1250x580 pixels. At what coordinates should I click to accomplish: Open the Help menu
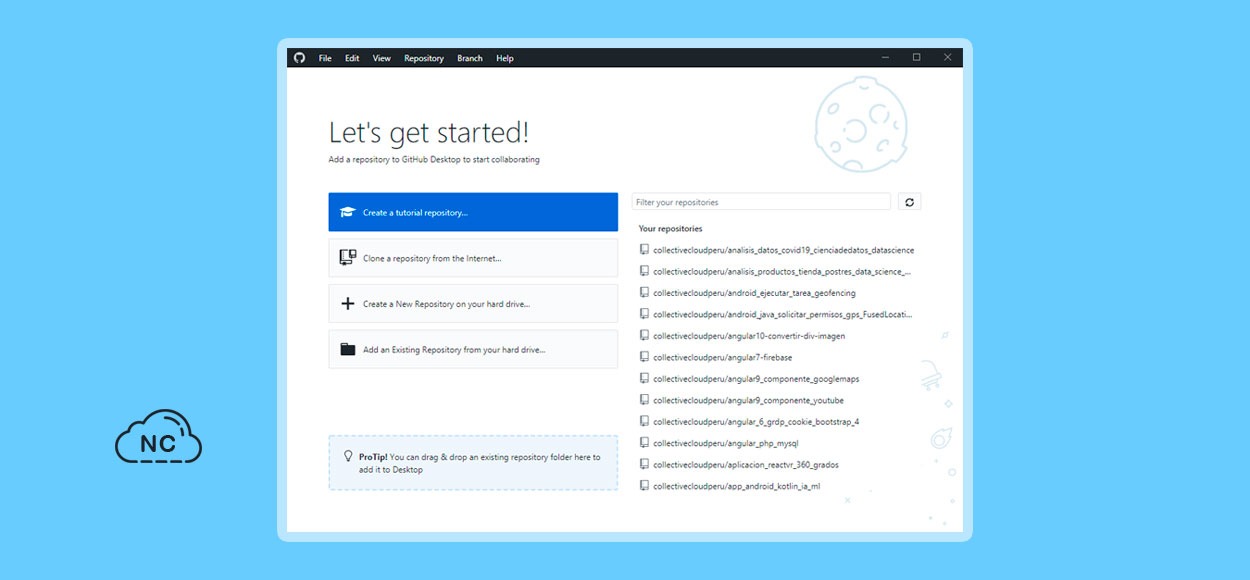coord(505,58)
